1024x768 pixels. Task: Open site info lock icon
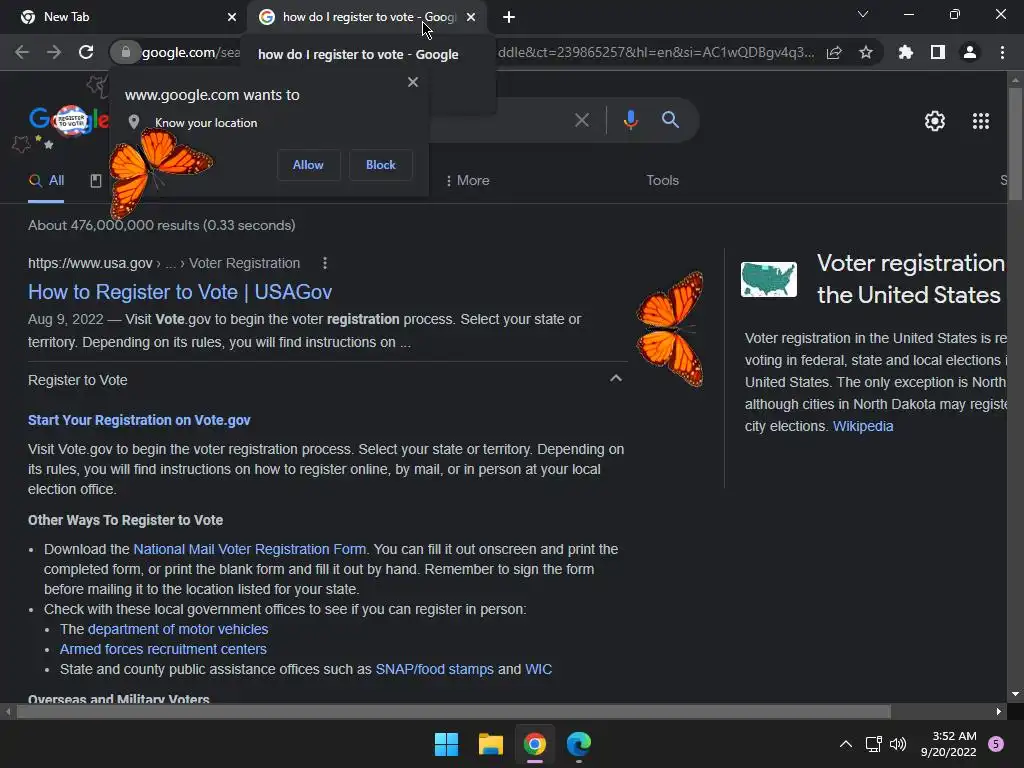pos(125,52)
